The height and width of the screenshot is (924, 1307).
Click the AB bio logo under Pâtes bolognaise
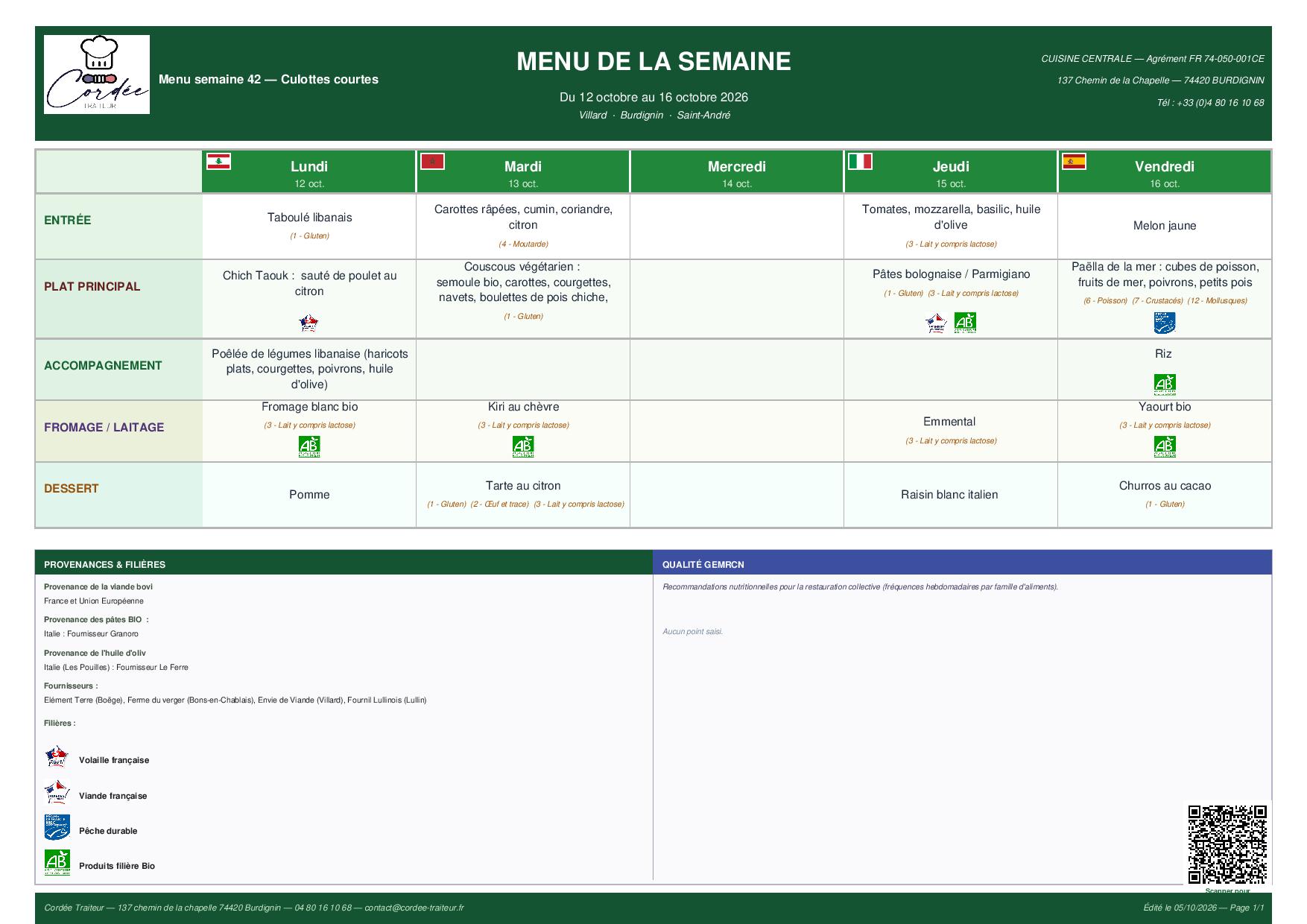pyautogui.click(x=965, y=323)
